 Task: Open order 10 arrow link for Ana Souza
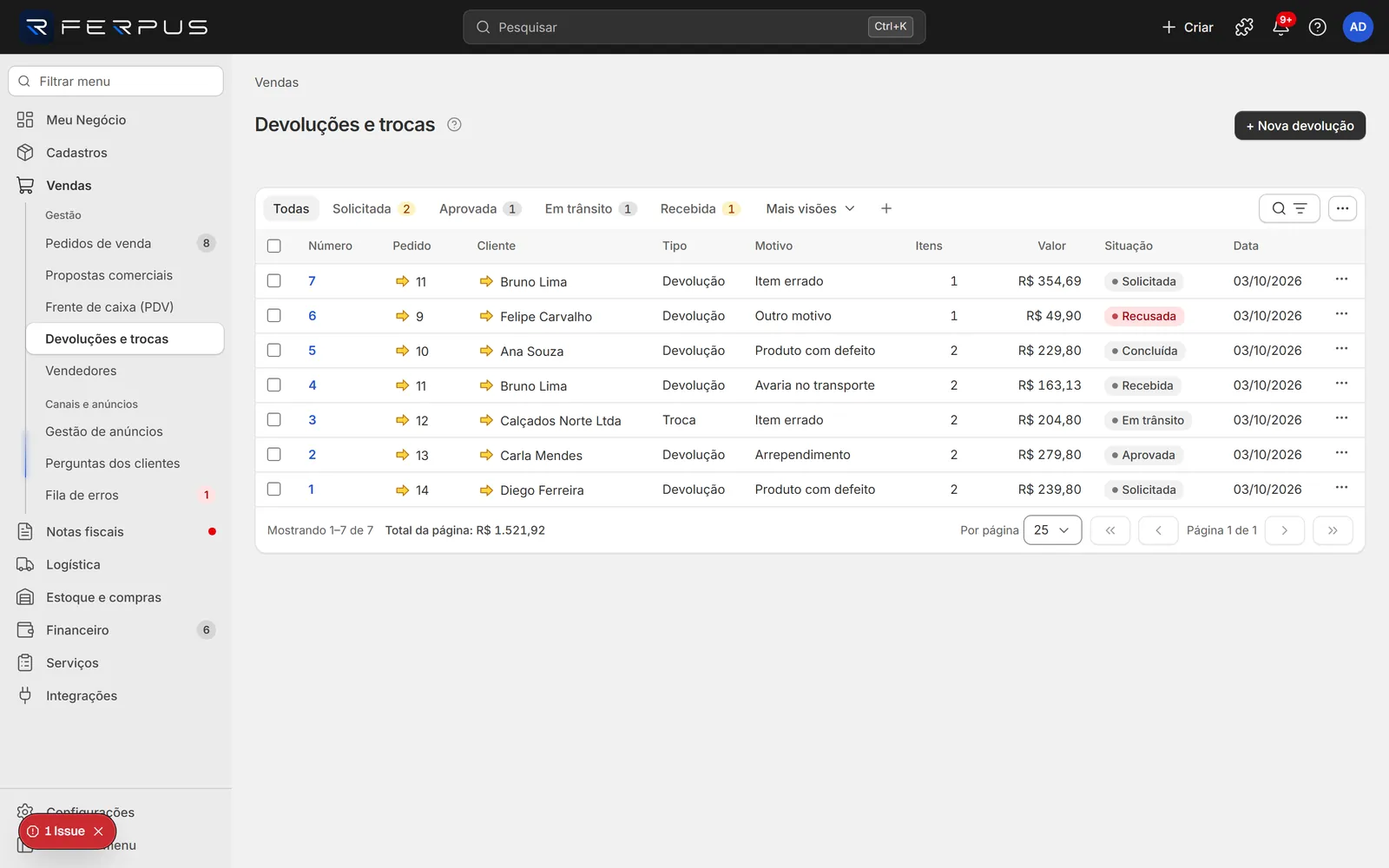pos(402,351)
